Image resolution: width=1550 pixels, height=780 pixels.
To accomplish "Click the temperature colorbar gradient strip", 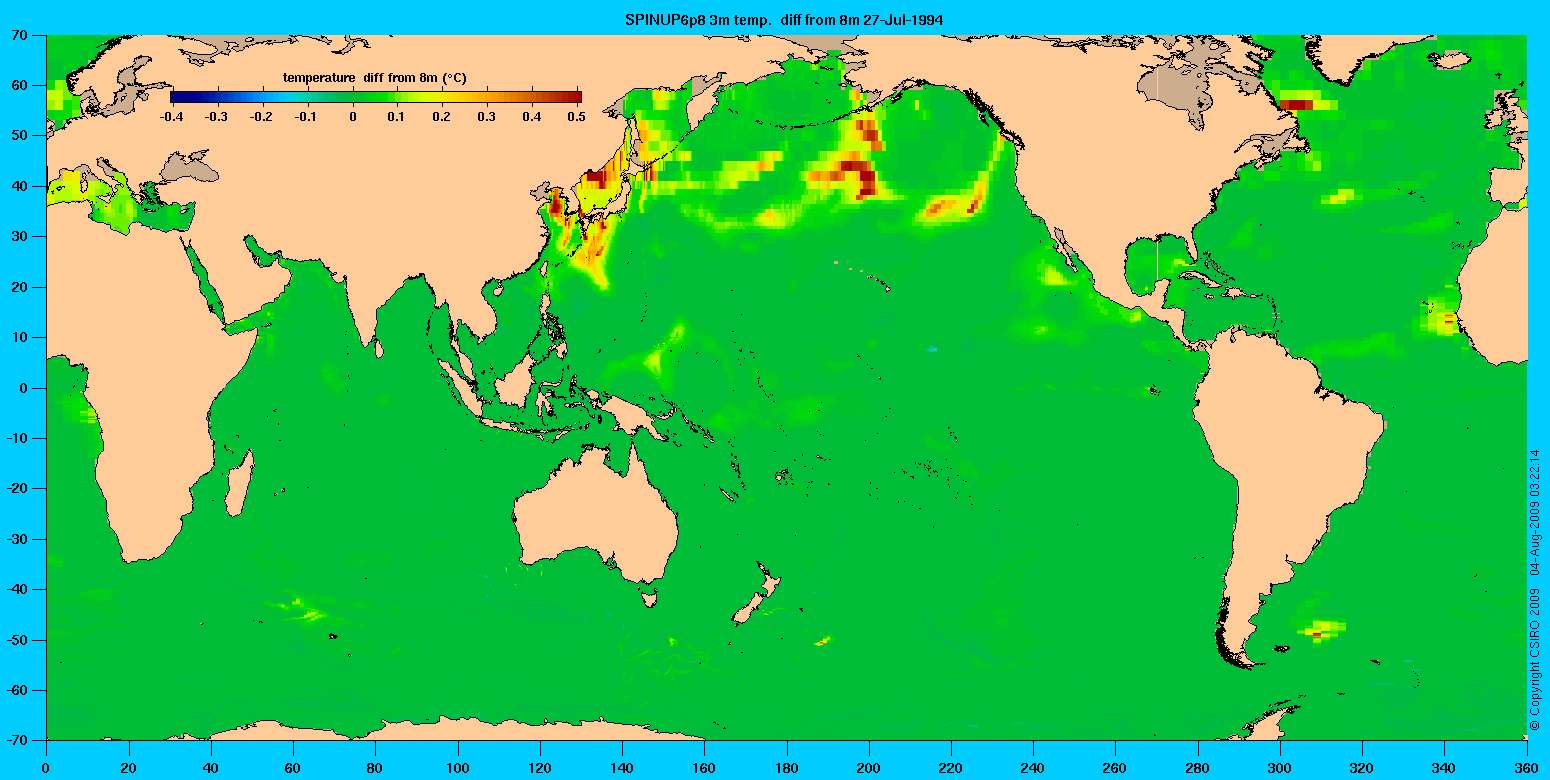I will click(x=376, y=96).
